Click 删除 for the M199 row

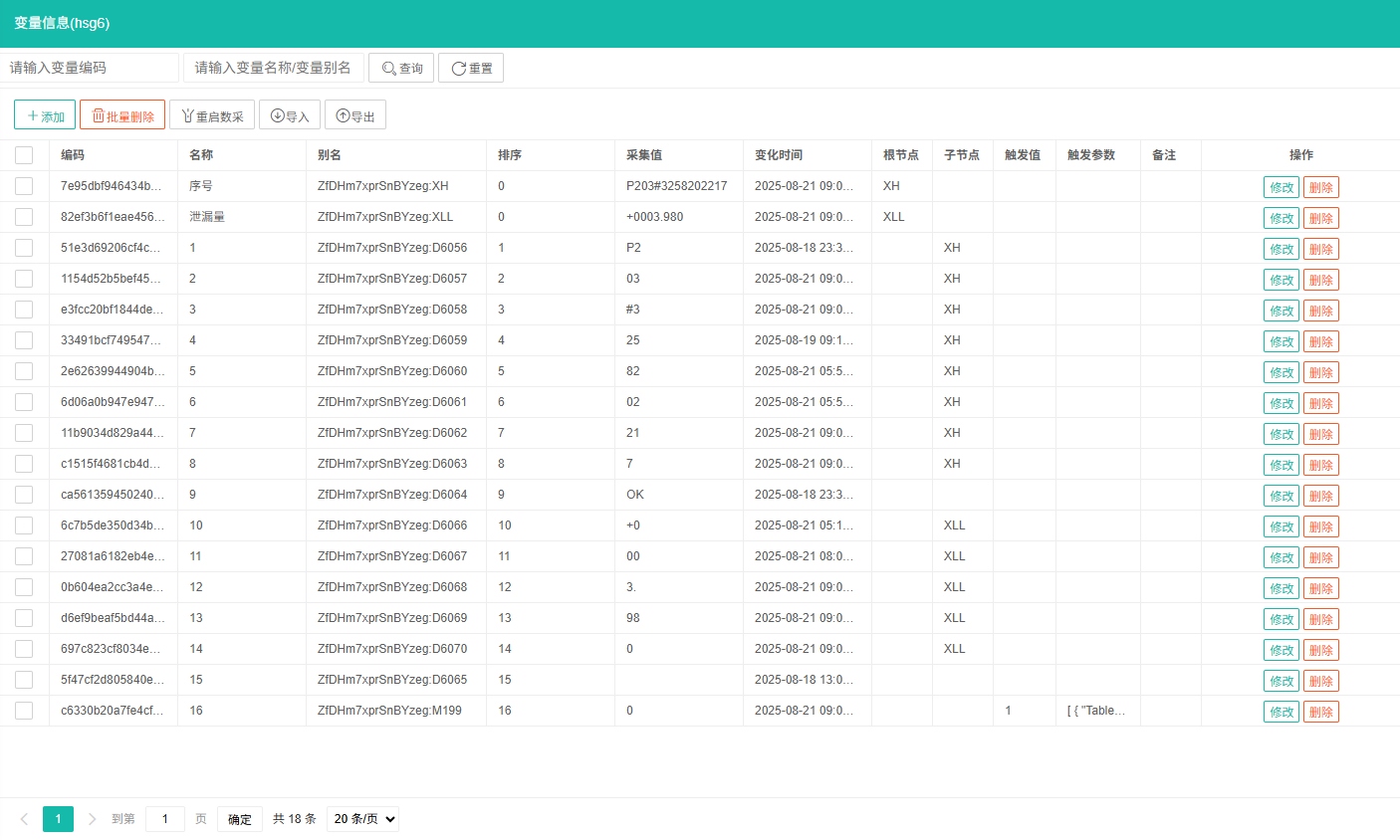point(1321,712)
